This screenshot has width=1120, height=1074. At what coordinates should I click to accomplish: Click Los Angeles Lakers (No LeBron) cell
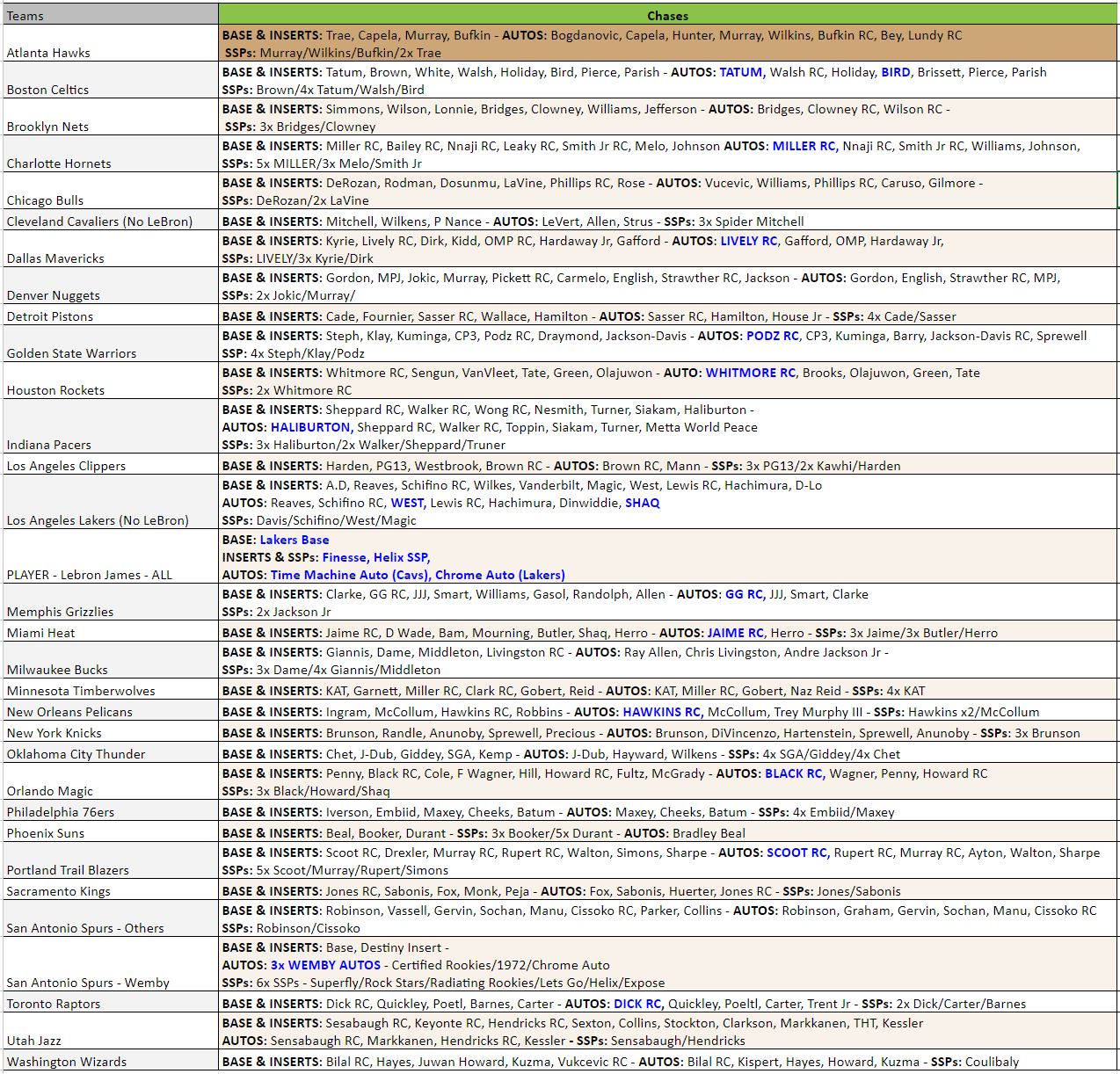(111, 503)
